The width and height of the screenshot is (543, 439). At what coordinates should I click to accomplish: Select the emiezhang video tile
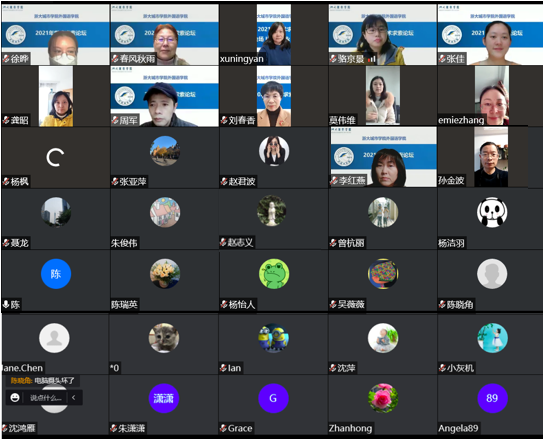click(490, 96)
